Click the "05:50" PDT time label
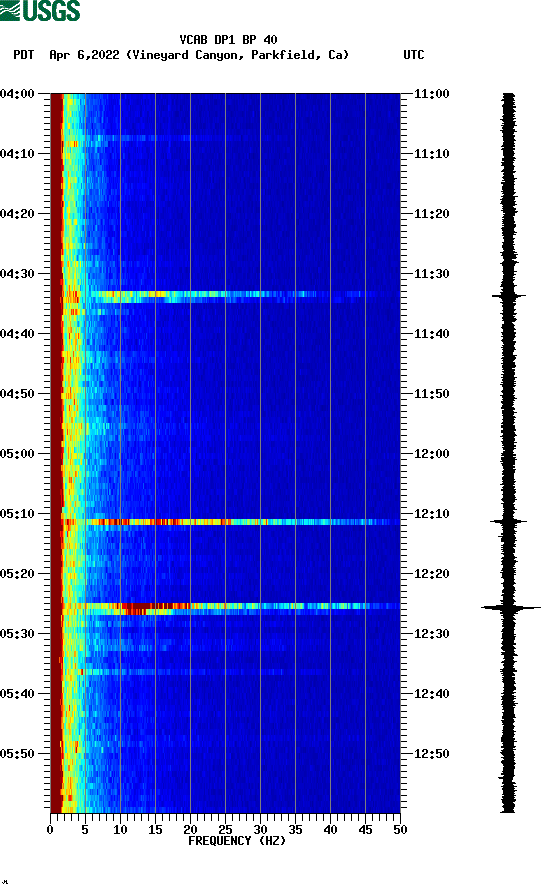Screen dimensions: 552x893 click(x=18, y=753)
